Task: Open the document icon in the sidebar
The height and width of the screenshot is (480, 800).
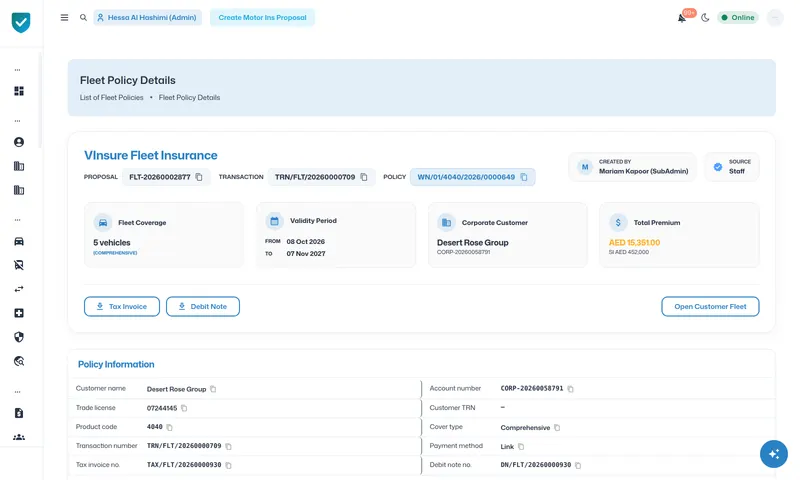Action: click(19, 413)
